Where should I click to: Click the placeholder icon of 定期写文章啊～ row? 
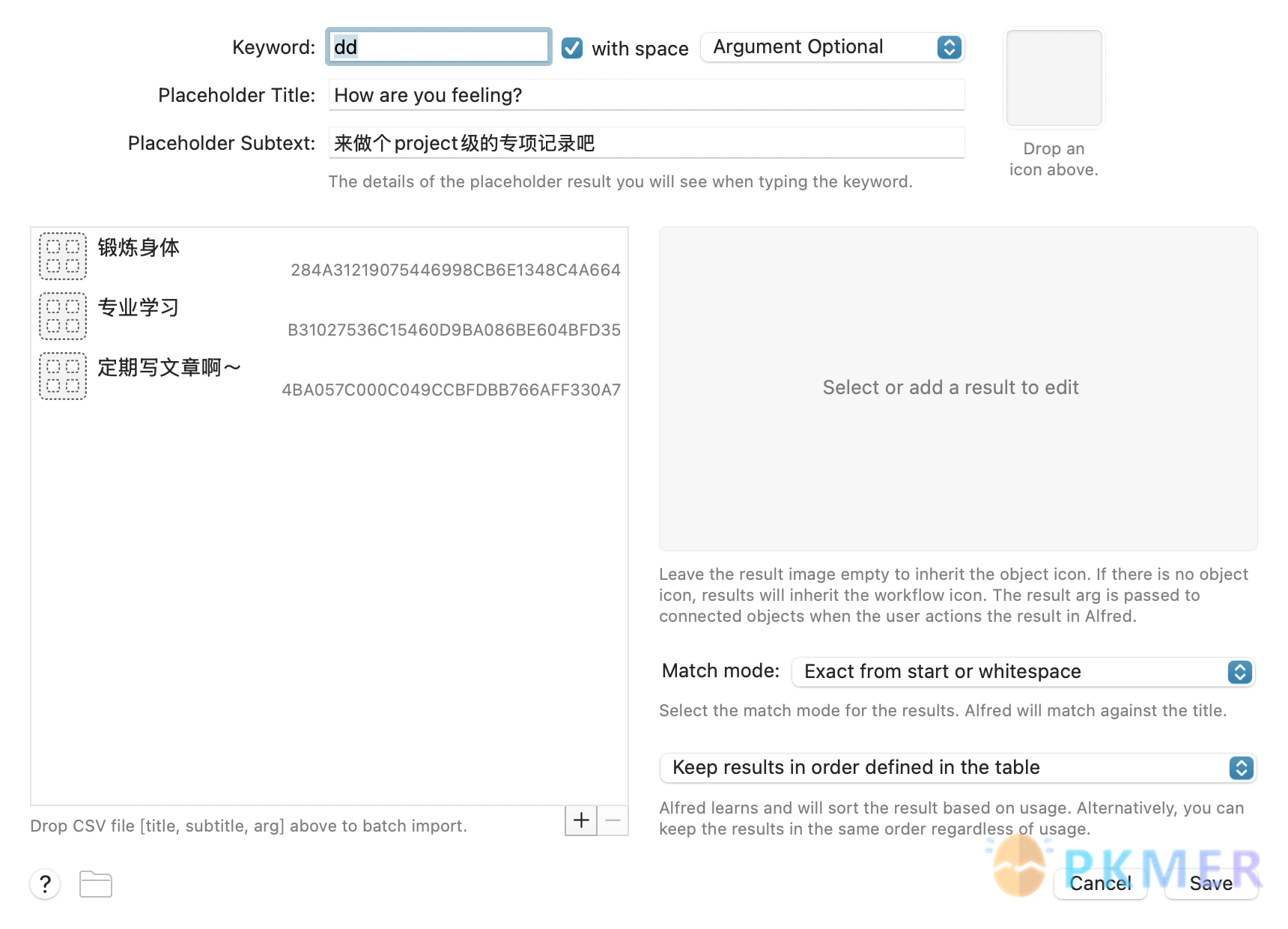(63, 376)
